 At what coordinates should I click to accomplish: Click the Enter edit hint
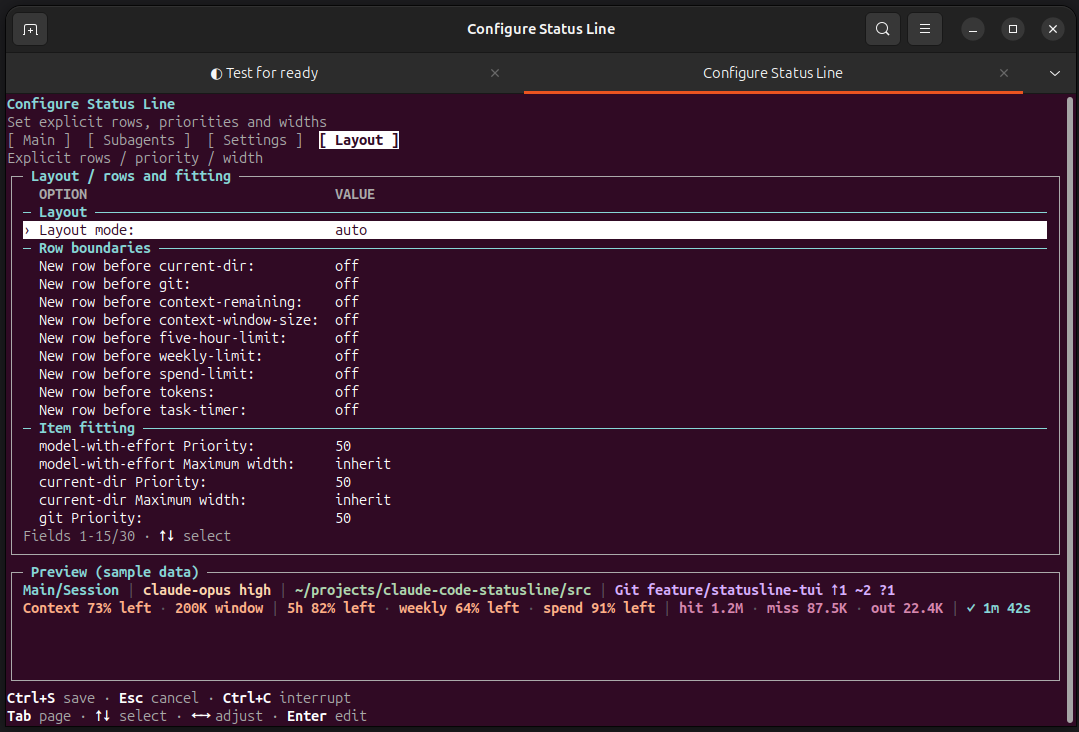click(327, 716)
